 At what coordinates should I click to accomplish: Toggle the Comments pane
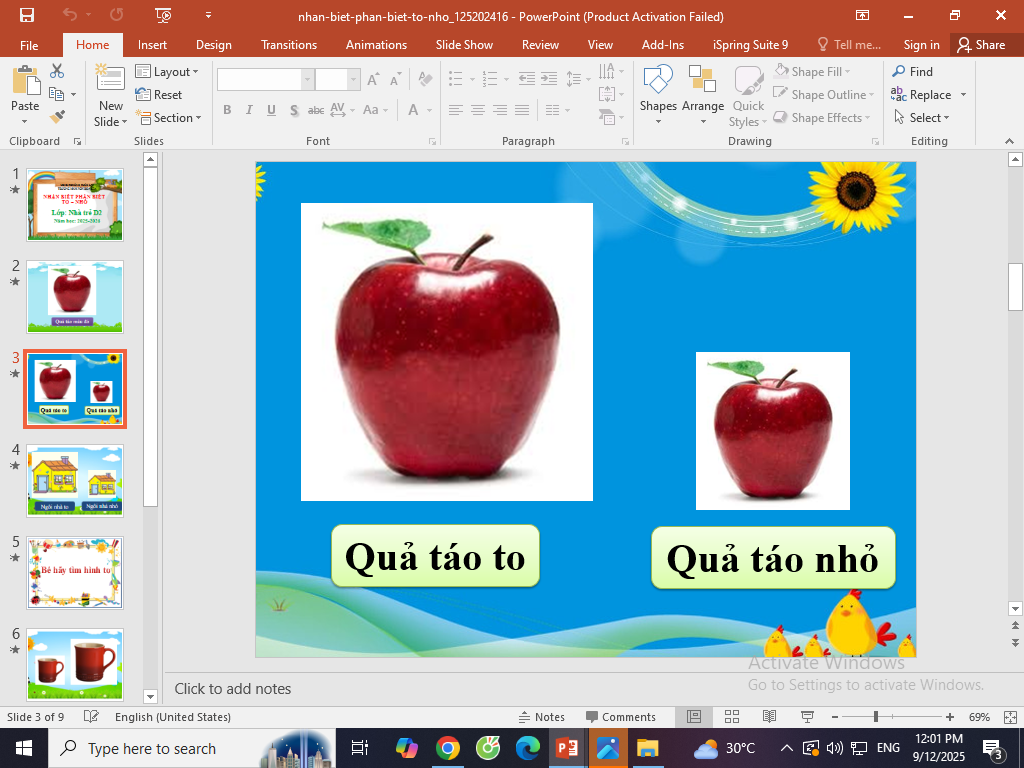[x=620, y=717]
